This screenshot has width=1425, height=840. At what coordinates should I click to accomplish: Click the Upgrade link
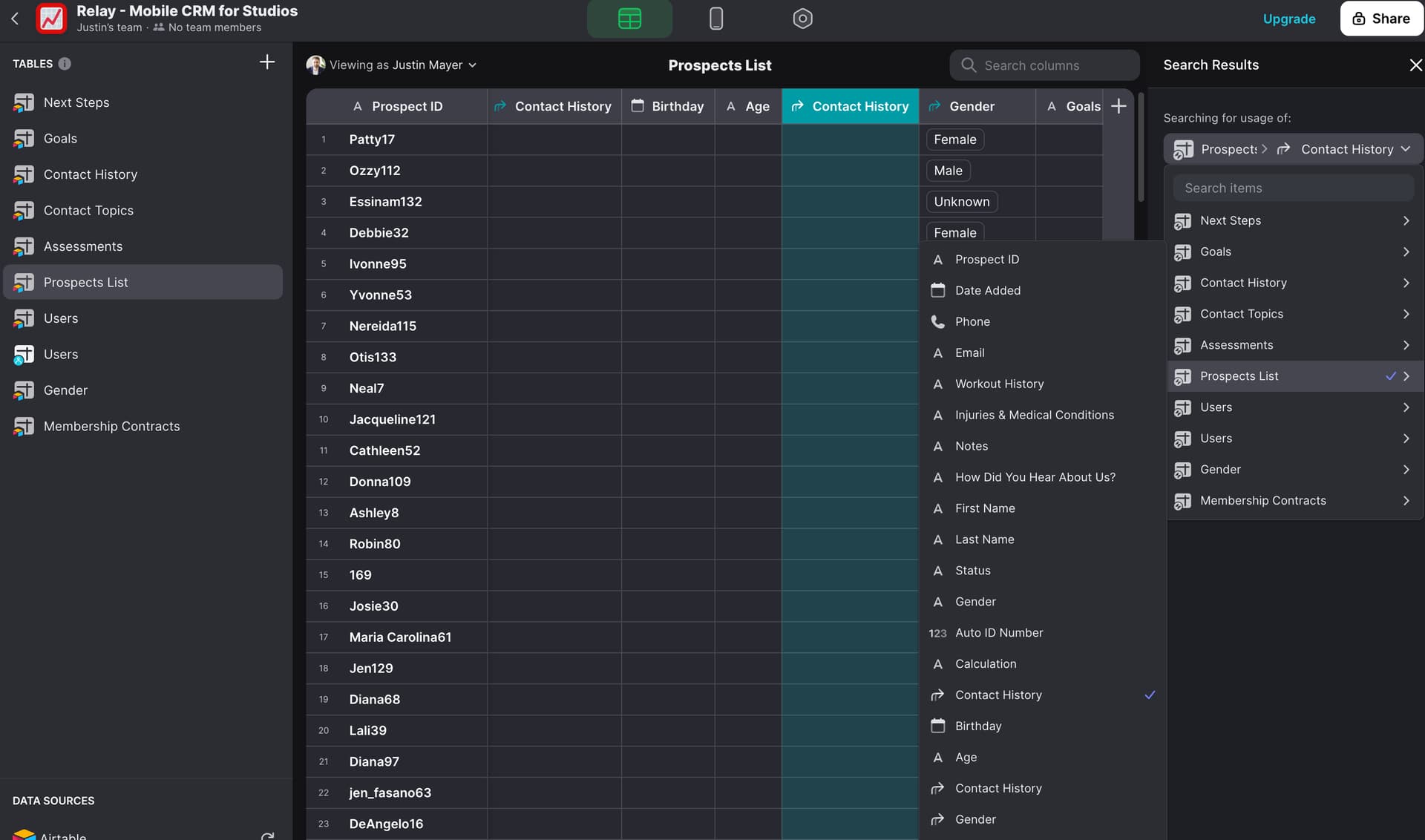[1288, 19]
